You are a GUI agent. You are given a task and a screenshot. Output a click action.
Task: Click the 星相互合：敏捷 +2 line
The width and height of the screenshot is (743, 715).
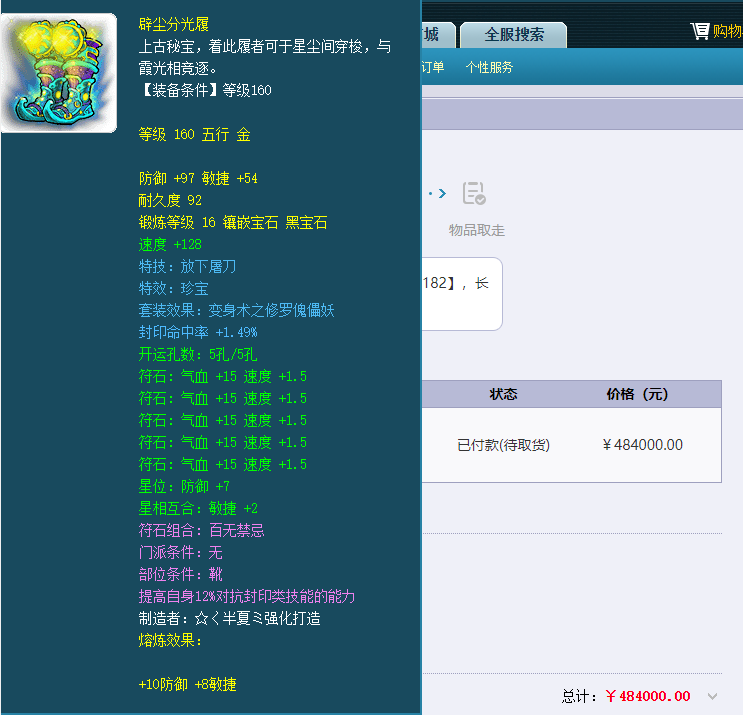(198, 508)
